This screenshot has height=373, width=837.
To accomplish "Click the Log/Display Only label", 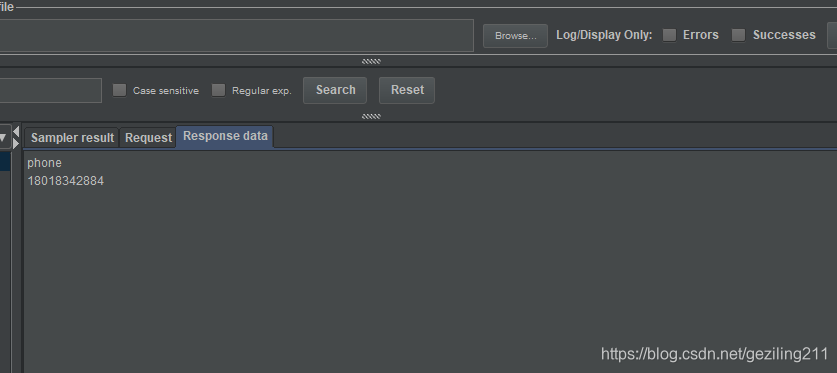I will pyautogui.click(x=604, y=35).
